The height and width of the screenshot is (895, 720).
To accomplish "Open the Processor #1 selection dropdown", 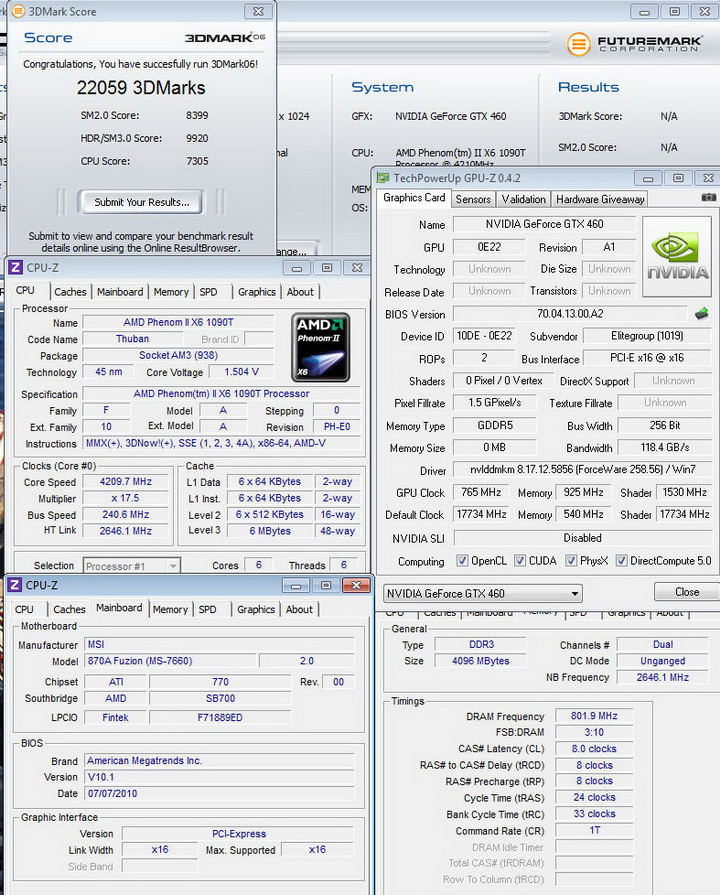I will point(132,566).
